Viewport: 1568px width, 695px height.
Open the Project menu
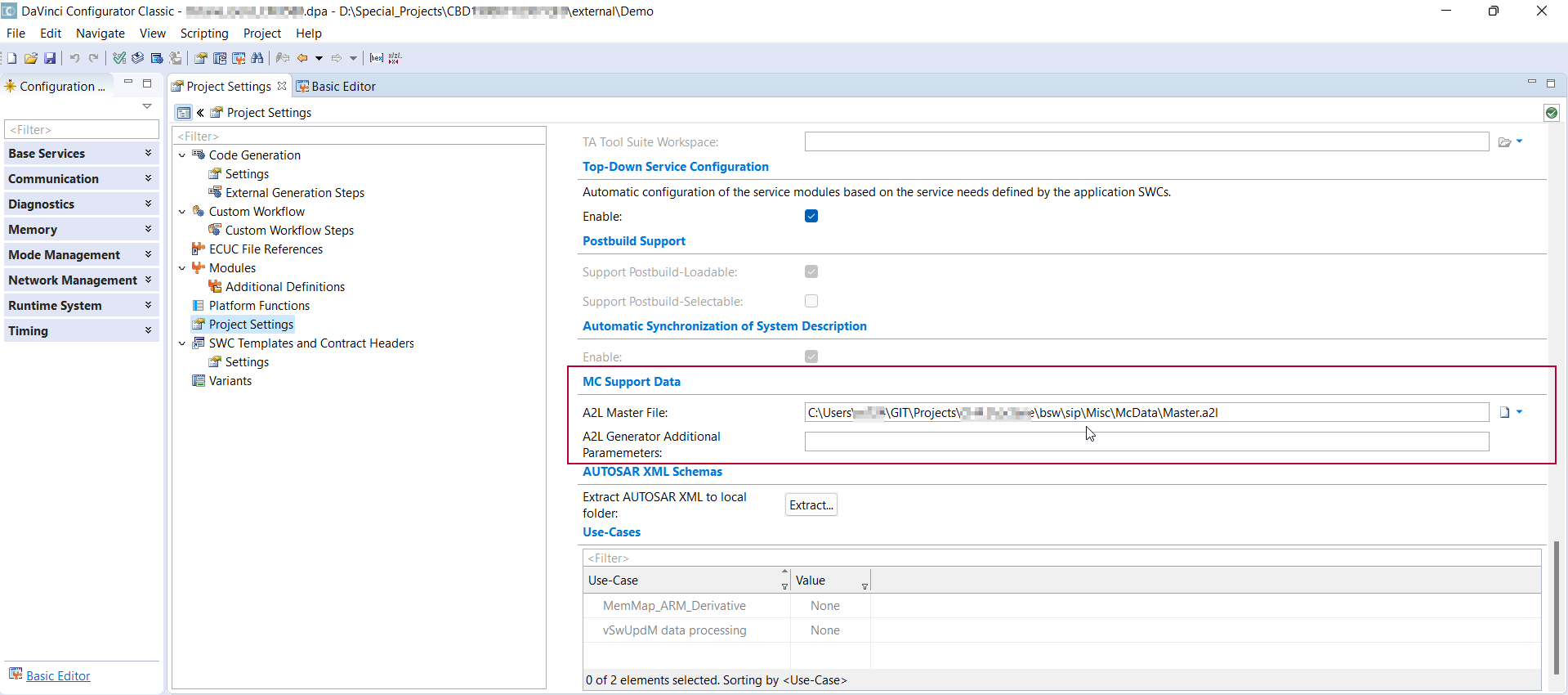click(262, 34)
